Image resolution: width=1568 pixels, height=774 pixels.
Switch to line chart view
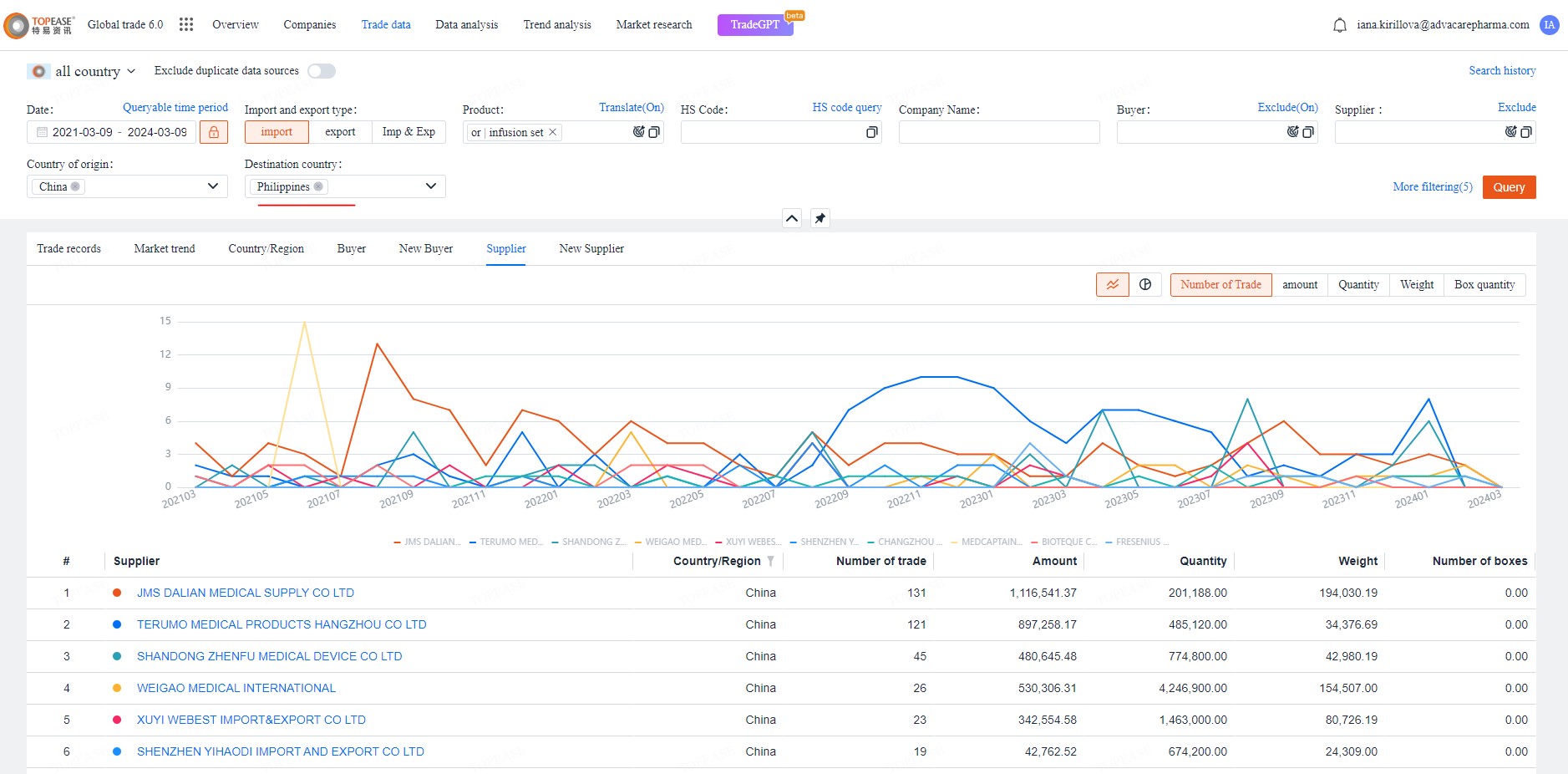(x=1113, y=285)
